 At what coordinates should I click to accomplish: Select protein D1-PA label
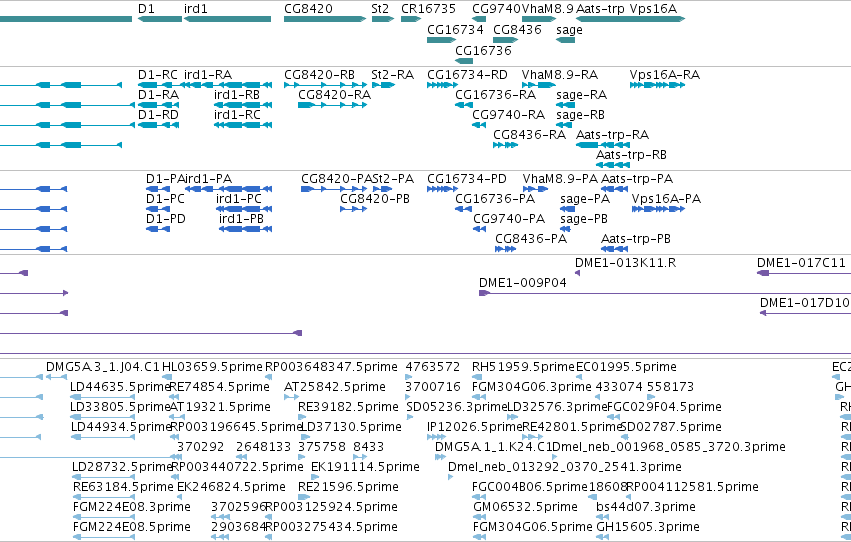[x=165, y=178]
